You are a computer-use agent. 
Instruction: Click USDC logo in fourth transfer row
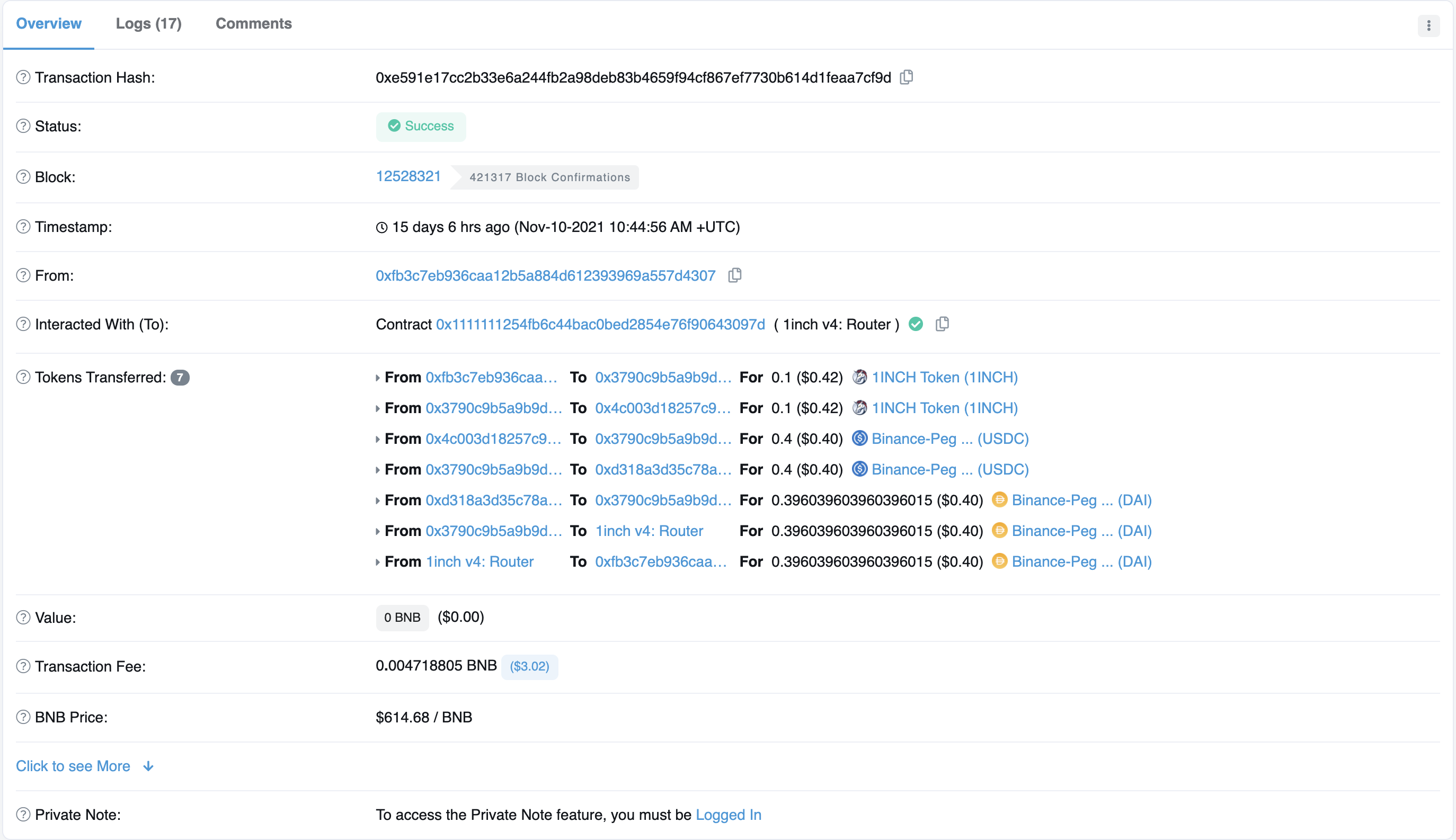[859, 469]
